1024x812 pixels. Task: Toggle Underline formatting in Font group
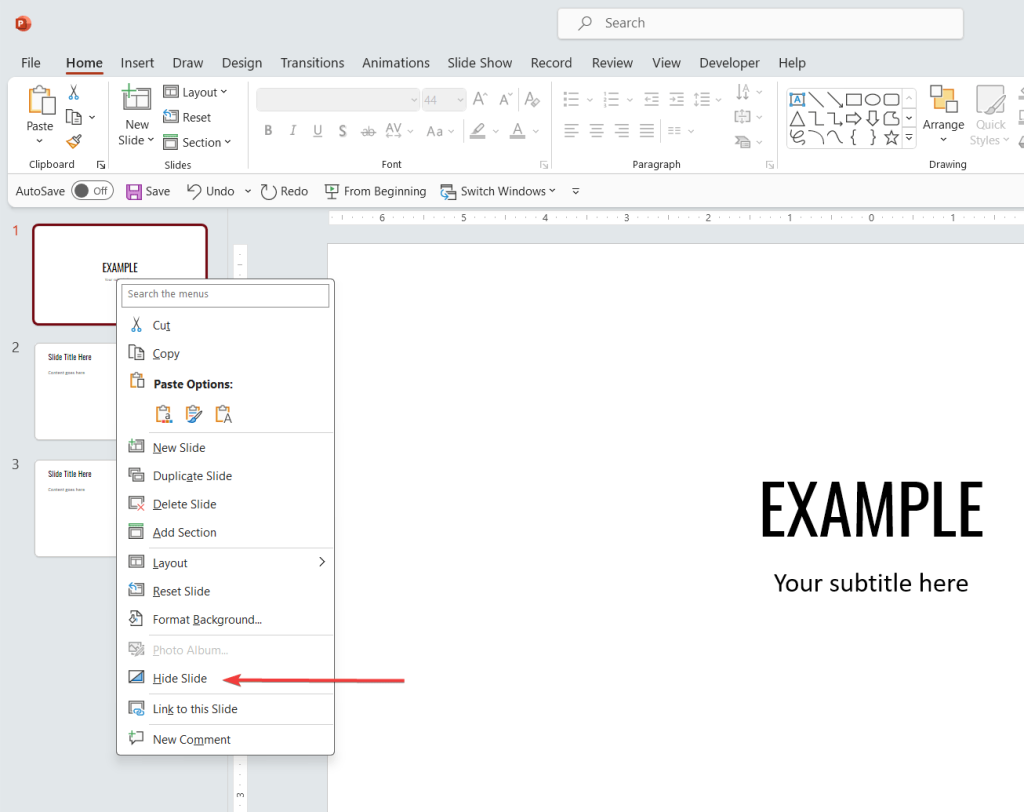(317, 131)
